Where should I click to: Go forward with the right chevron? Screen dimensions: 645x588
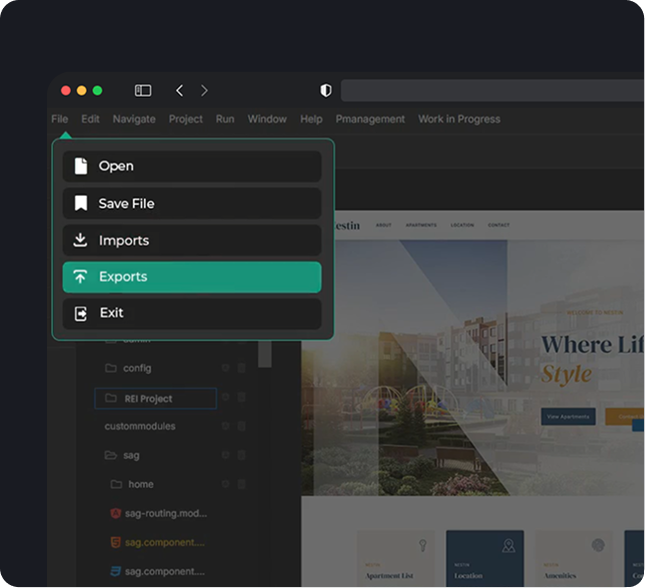204,91
